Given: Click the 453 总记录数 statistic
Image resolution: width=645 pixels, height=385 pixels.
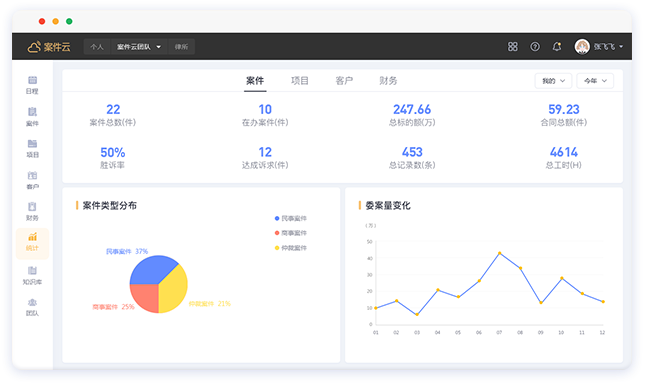Looking at the screenshot, I should pos(412,158).
